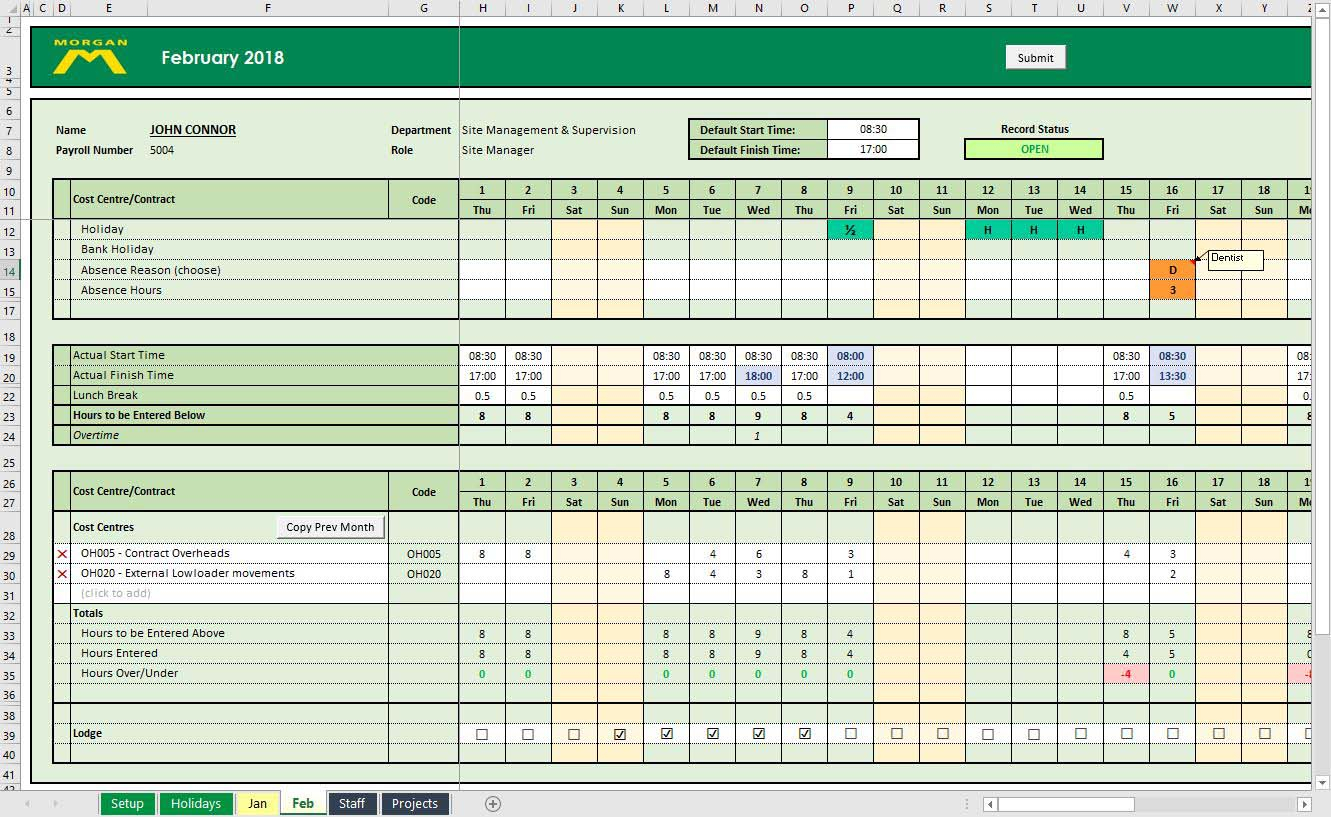Click the H holiday cell for Mon 12
This screenshot has width=1331, height=817.
pyautogui.click(x=988, y=230)
